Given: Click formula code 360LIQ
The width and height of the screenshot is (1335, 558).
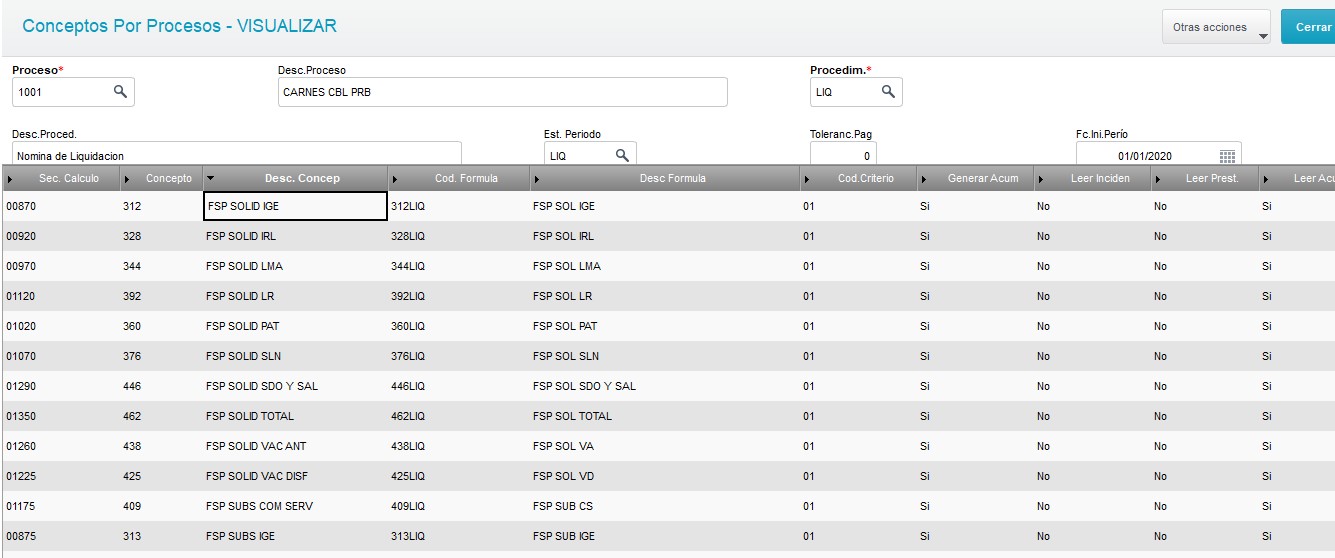Looking at the screenshot, I should coord(408,326).
